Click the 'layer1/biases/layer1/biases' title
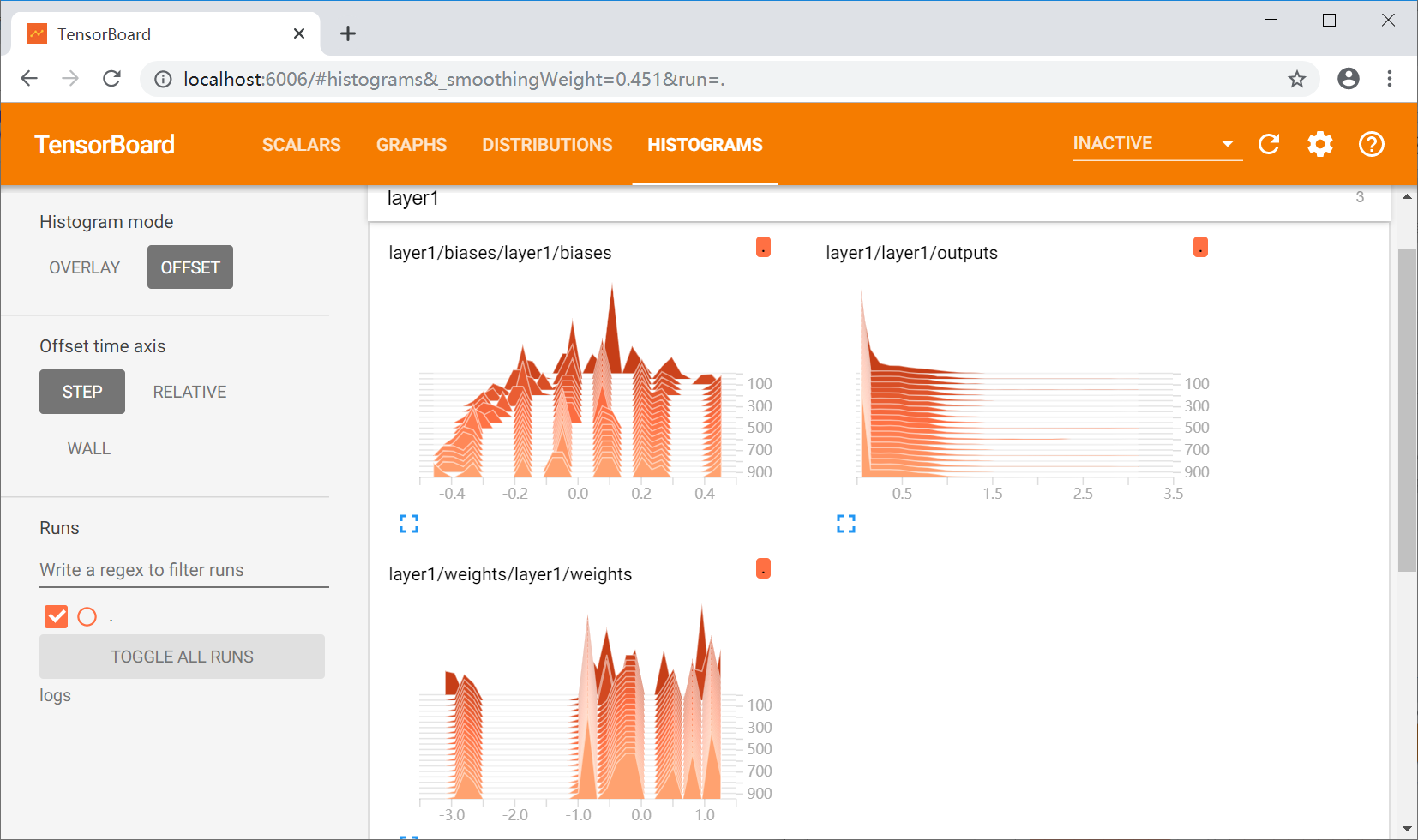Screen dimensions: 1418x840 (500, 253)
